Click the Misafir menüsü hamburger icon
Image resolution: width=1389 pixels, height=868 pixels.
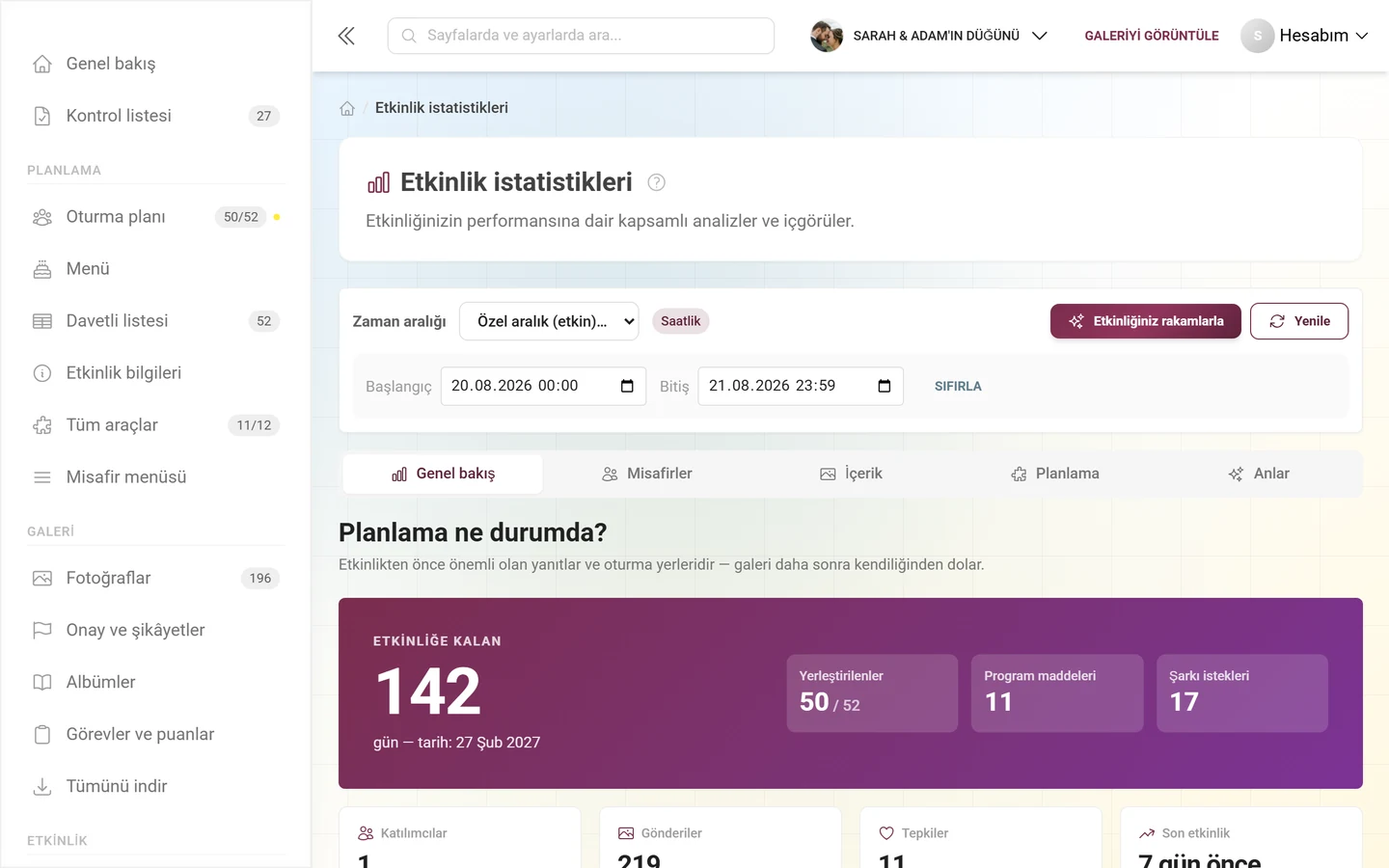(x=42, y=477)
